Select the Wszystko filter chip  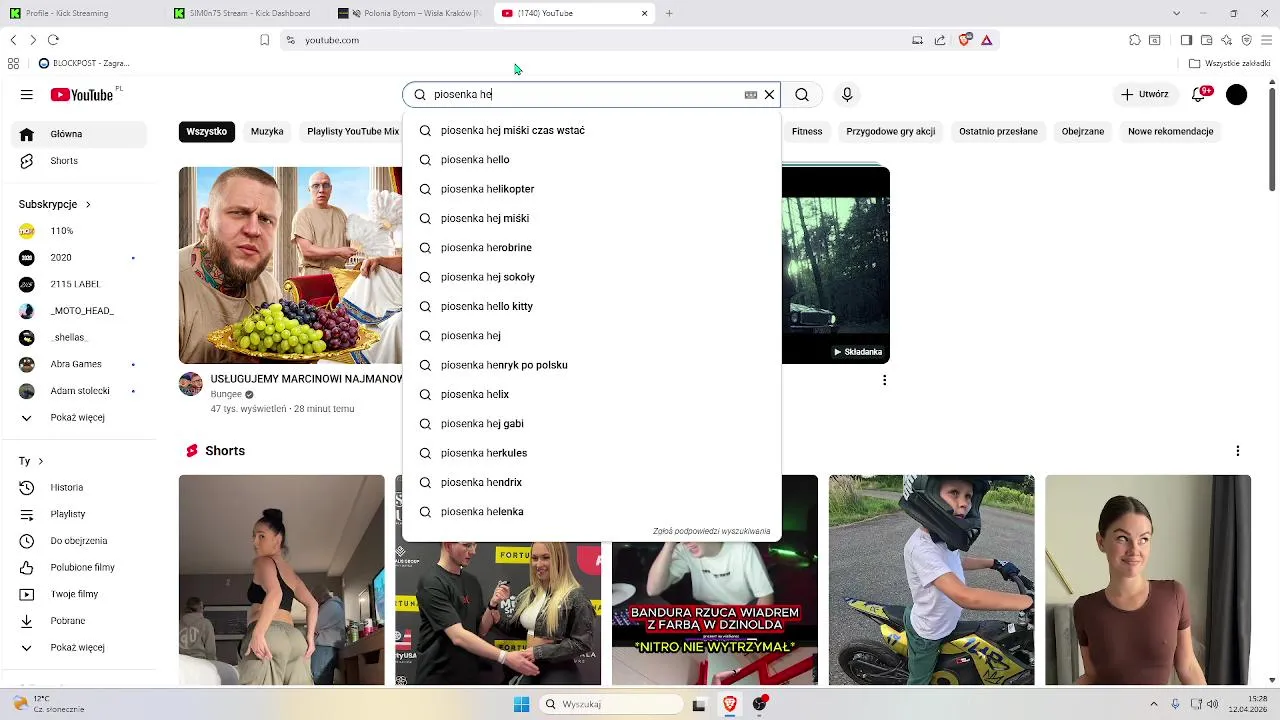pyautogui.click(x=207, y=131)
